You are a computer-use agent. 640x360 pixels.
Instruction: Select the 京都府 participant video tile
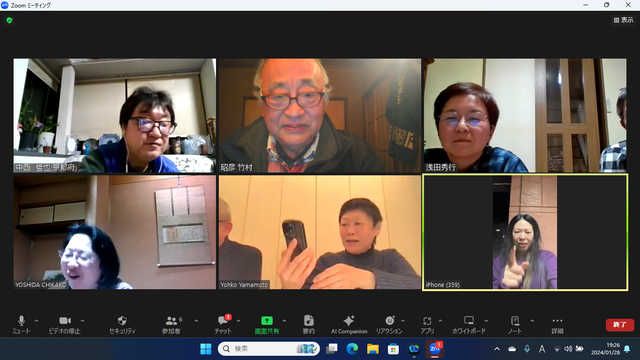click(x=115, y=116)
